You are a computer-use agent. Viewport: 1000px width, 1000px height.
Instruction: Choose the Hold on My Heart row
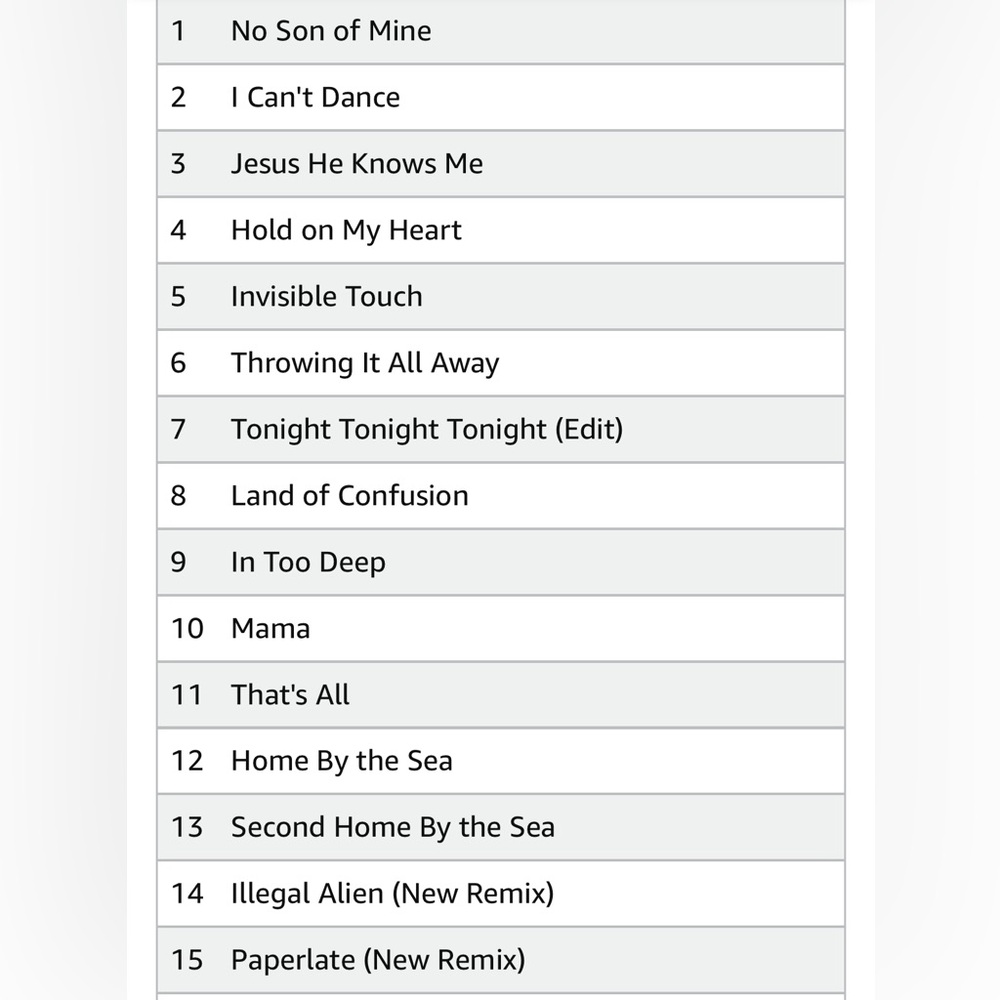click(x=501, y=230)
